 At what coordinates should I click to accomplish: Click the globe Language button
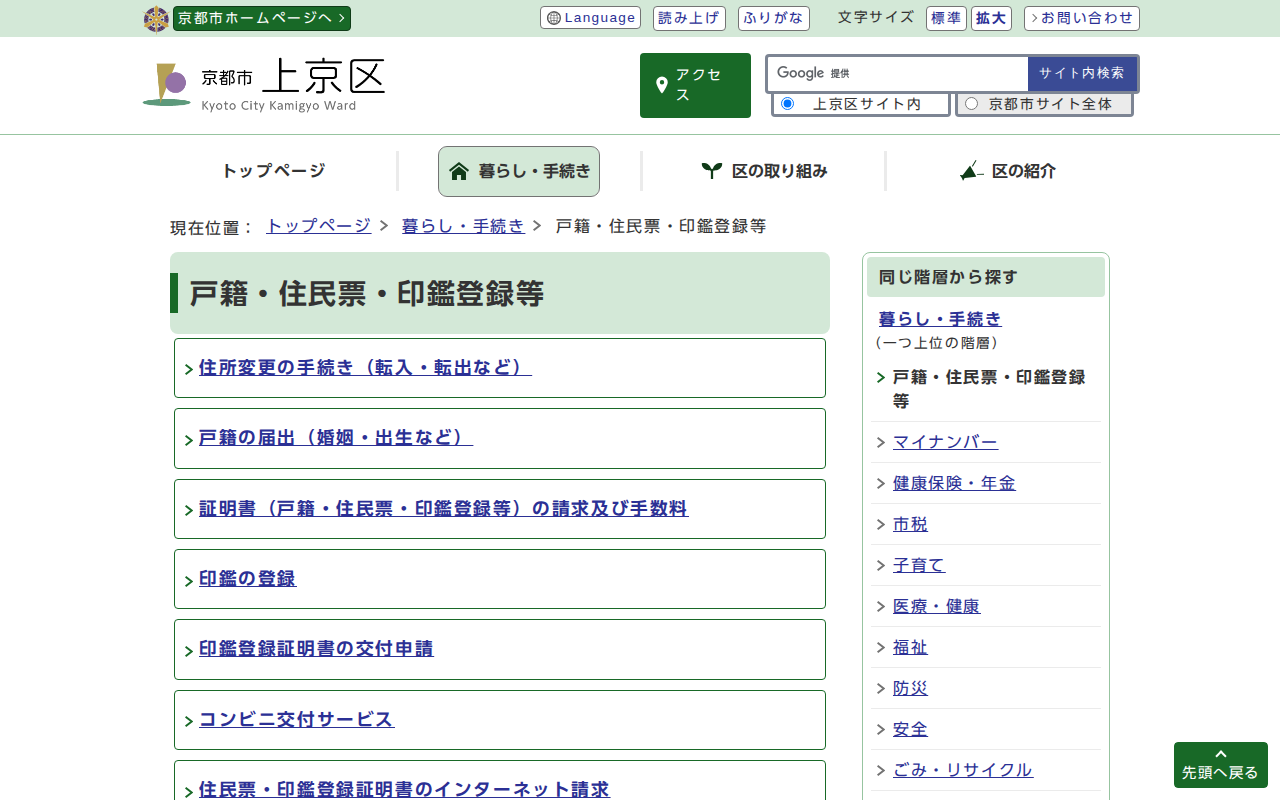(x=590, y=18)
